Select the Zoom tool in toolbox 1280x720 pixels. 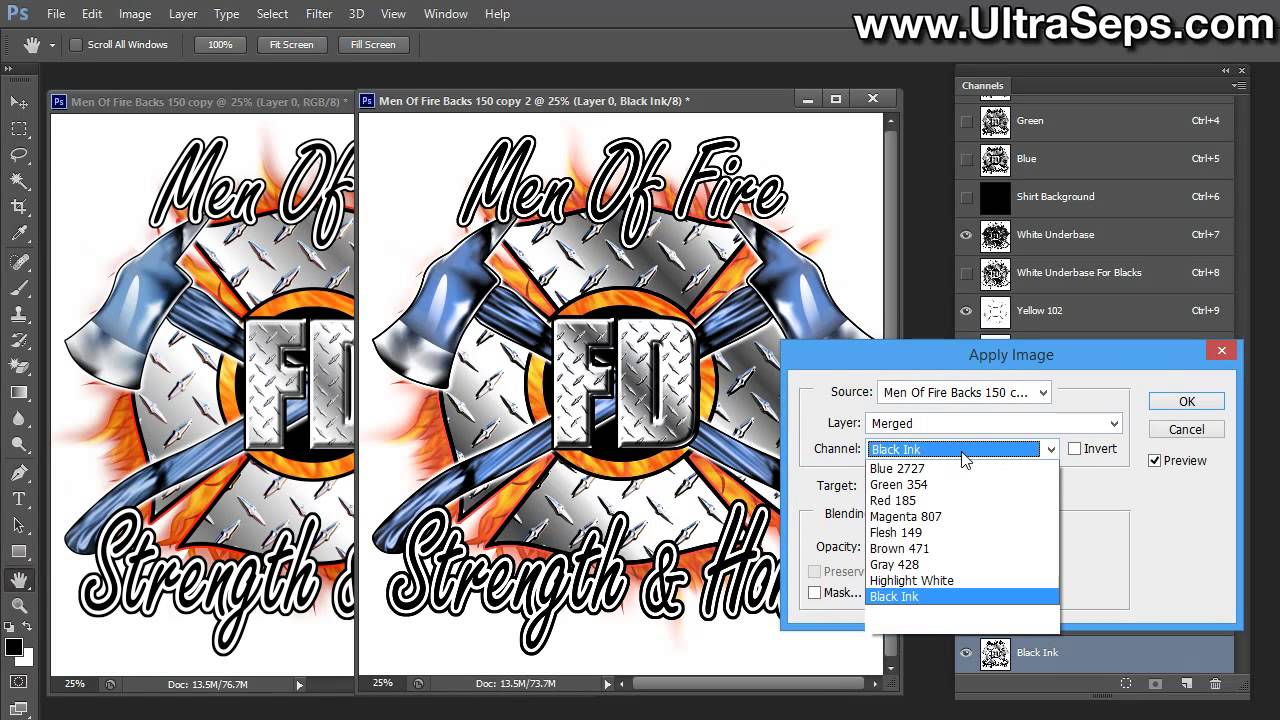[x=18, y=605]
